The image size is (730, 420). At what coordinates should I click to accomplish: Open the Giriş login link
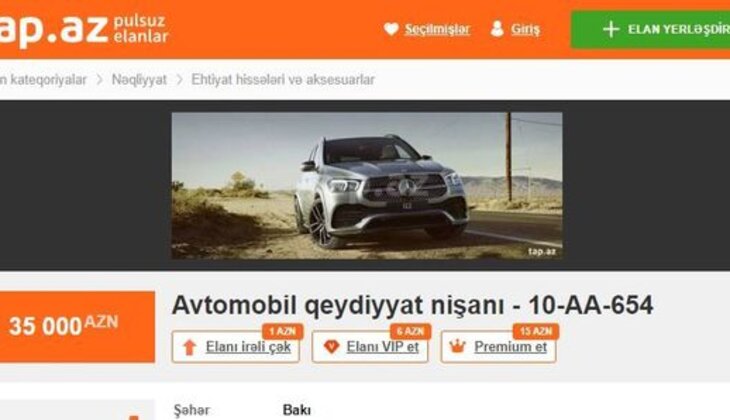[x=525, y=29]
